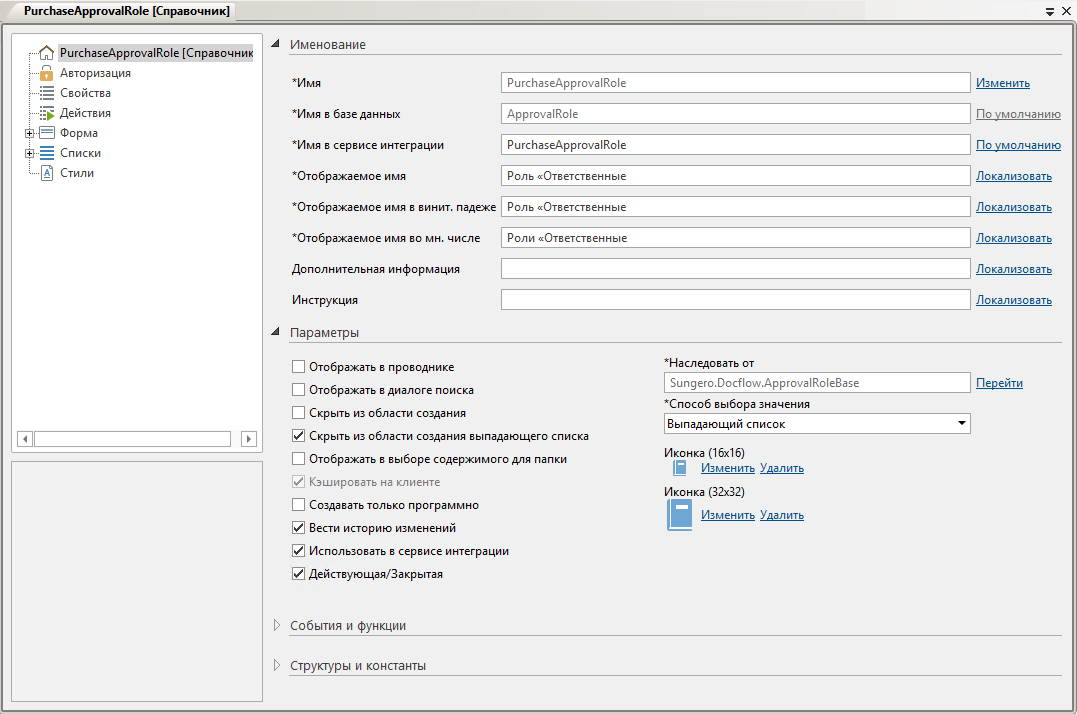Uncheck Вести историю изменений
Image resolution: width=1077 pixels, height=714 pixels.
pos(298,528)
